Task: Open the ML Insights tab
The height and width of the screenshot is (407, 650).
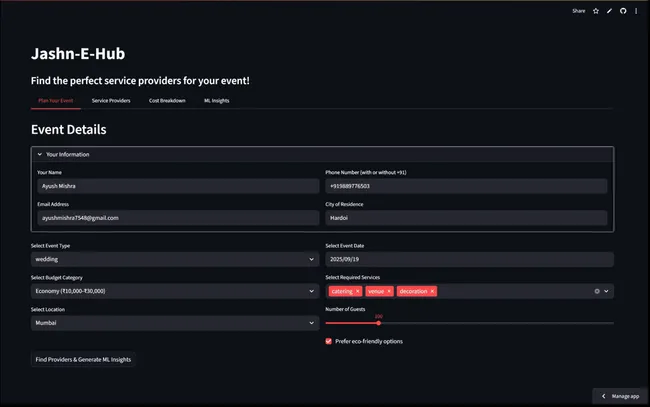Action: coord(216,101)
